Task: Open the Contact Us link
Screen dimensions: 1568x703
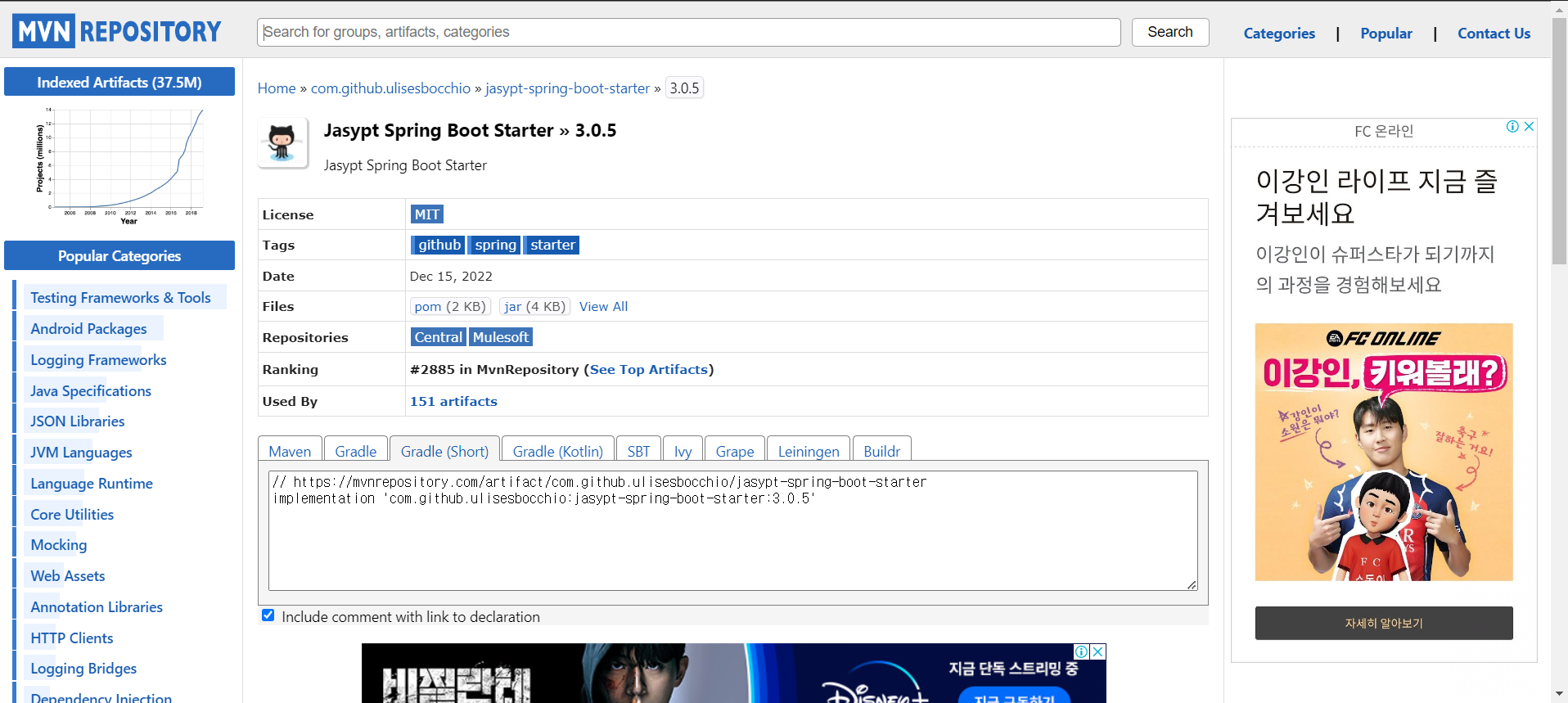Action: pyautogui.click(x=1494, y=34)
